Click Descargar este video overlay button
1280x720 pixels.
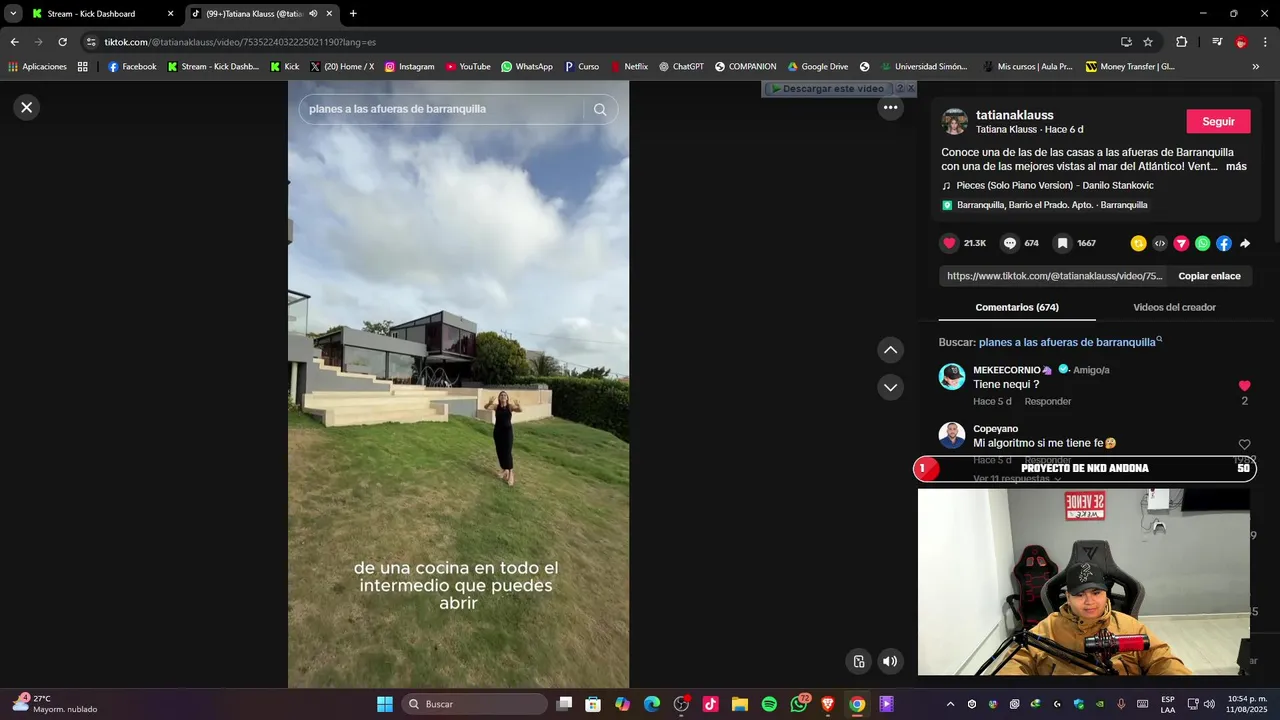[828, 89]
